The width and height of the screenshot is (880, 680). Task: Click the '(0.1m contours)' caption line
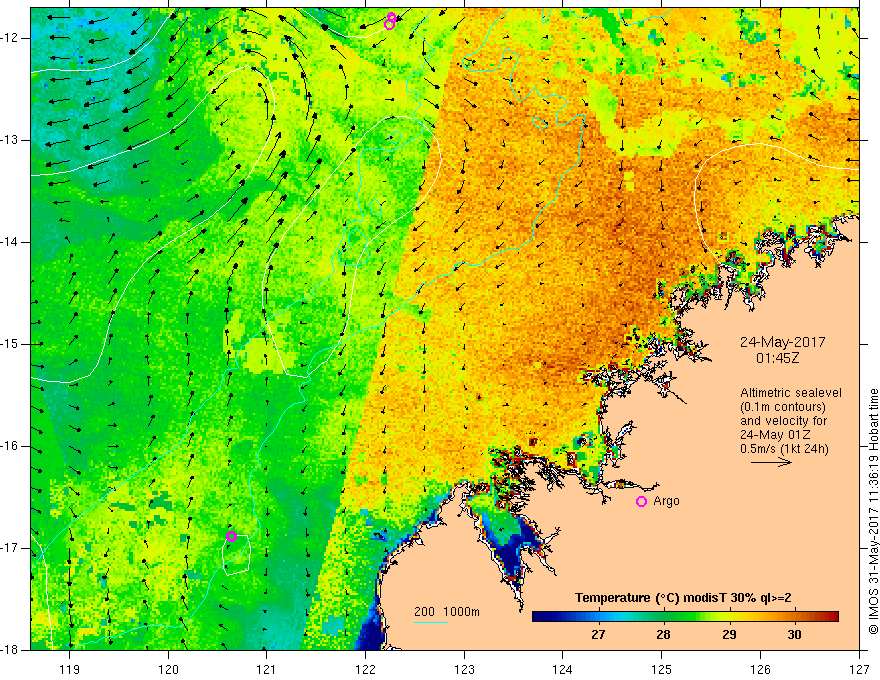tap(783, 407)
